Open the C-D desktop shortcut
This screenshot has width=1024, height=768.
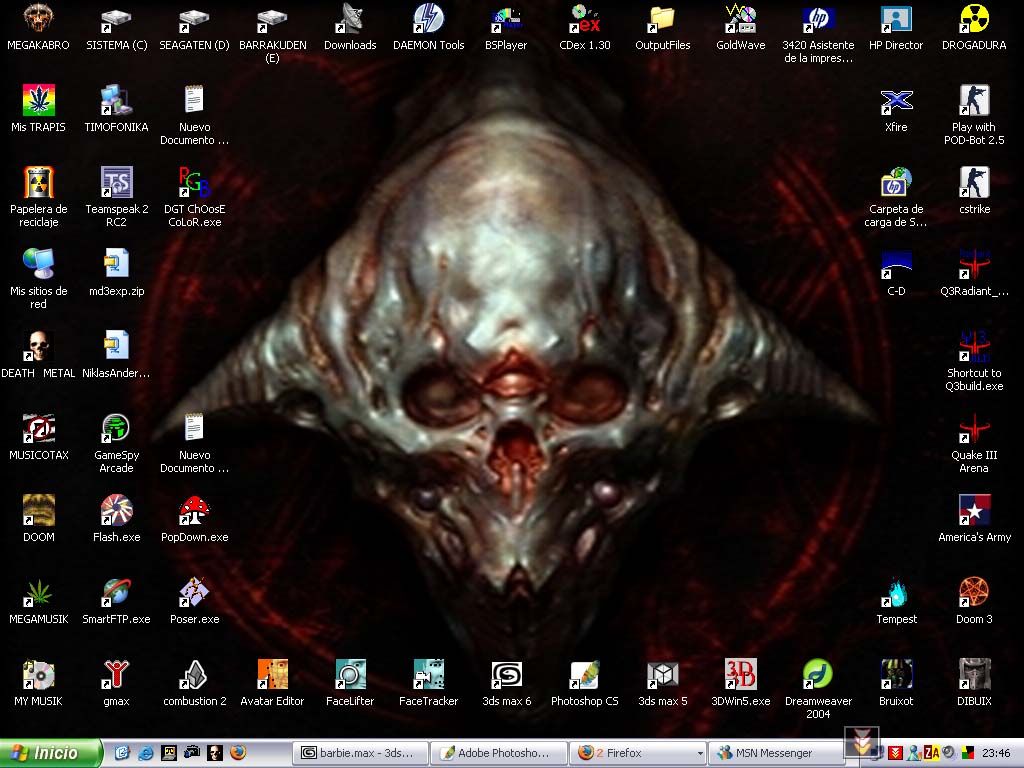tap(896, 264)
